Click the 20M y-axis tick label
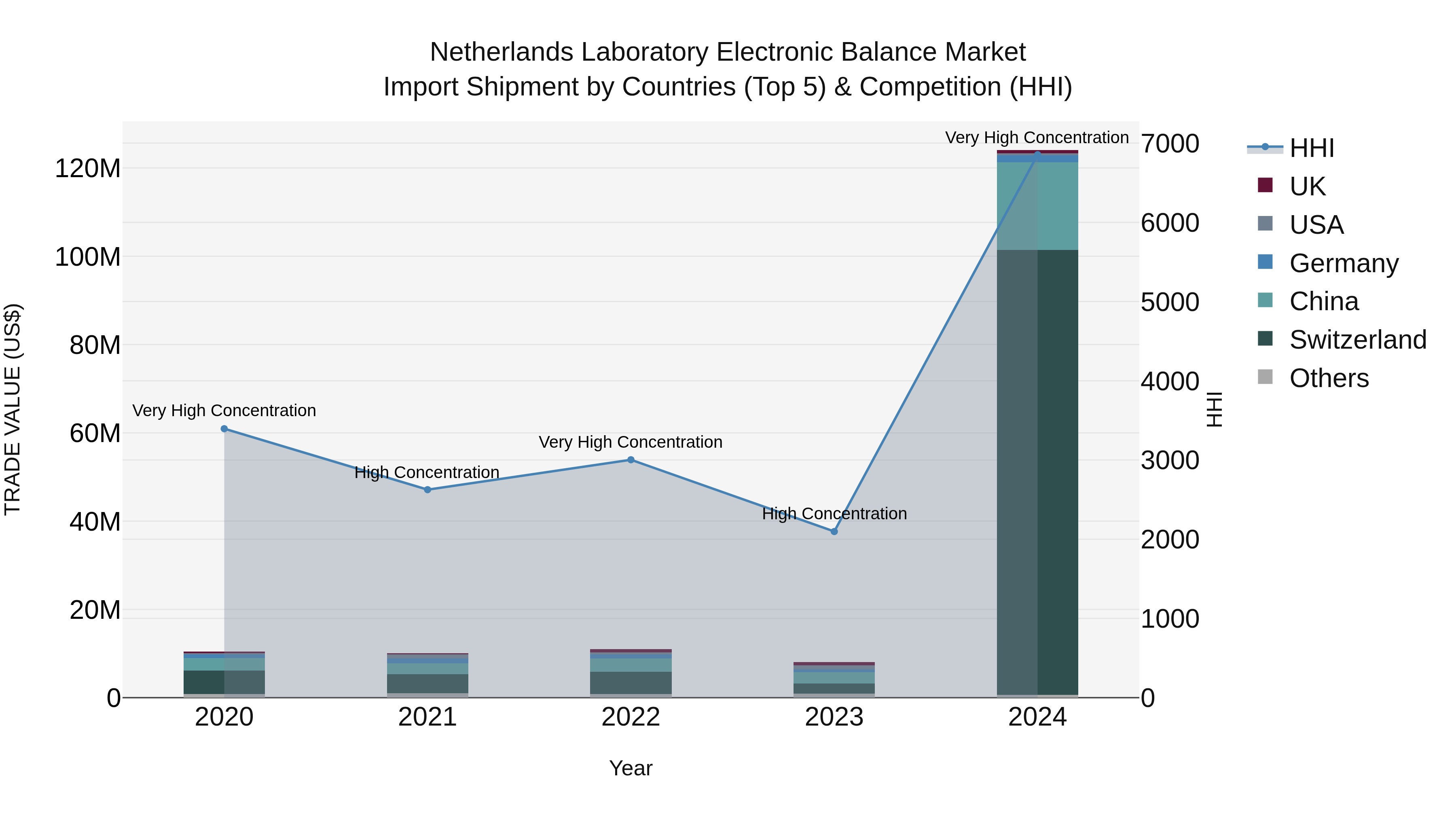1456x819 pixels. click(95, 610)
